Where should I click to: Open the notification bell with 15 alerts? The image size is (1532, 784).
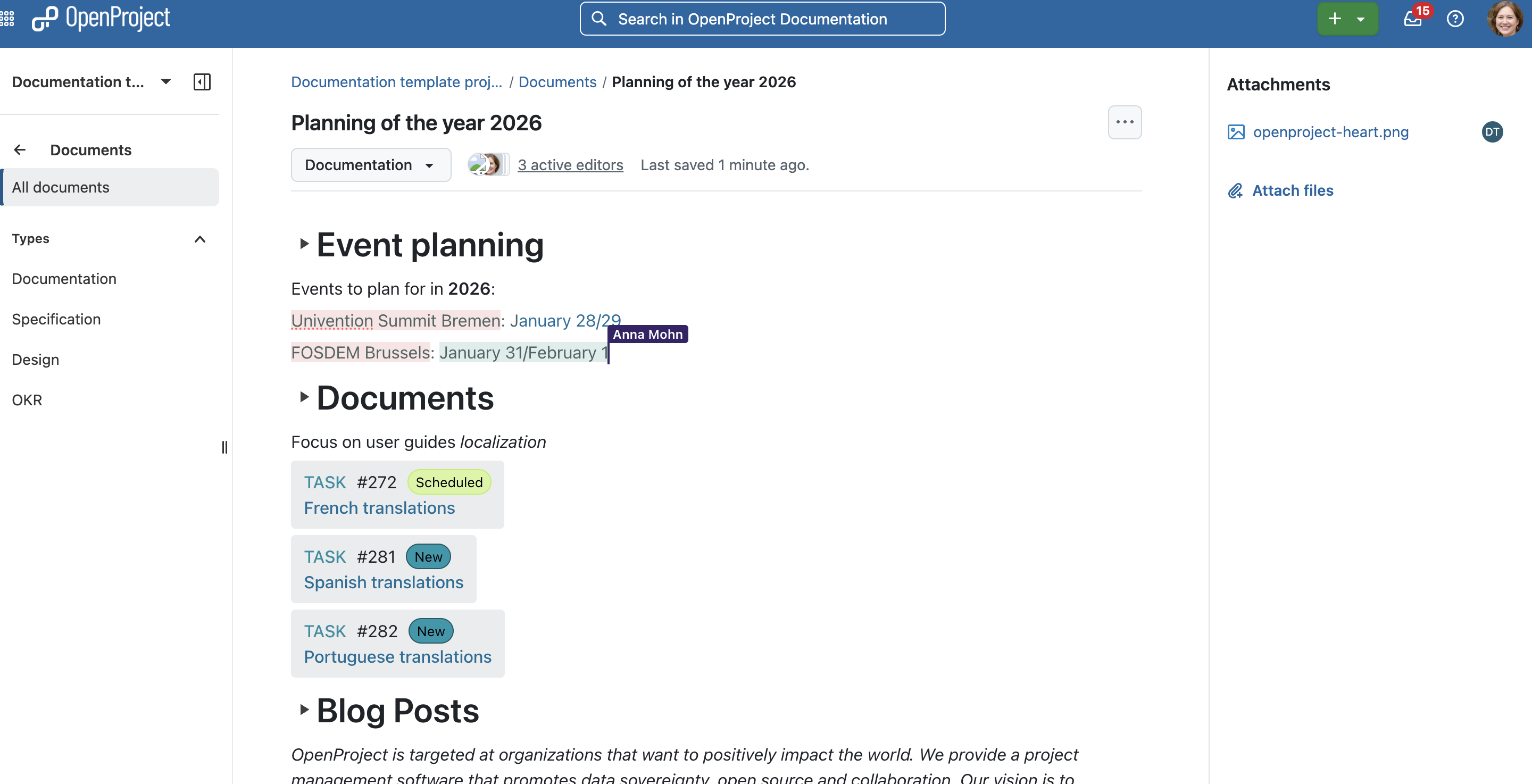coord(1411,20)
